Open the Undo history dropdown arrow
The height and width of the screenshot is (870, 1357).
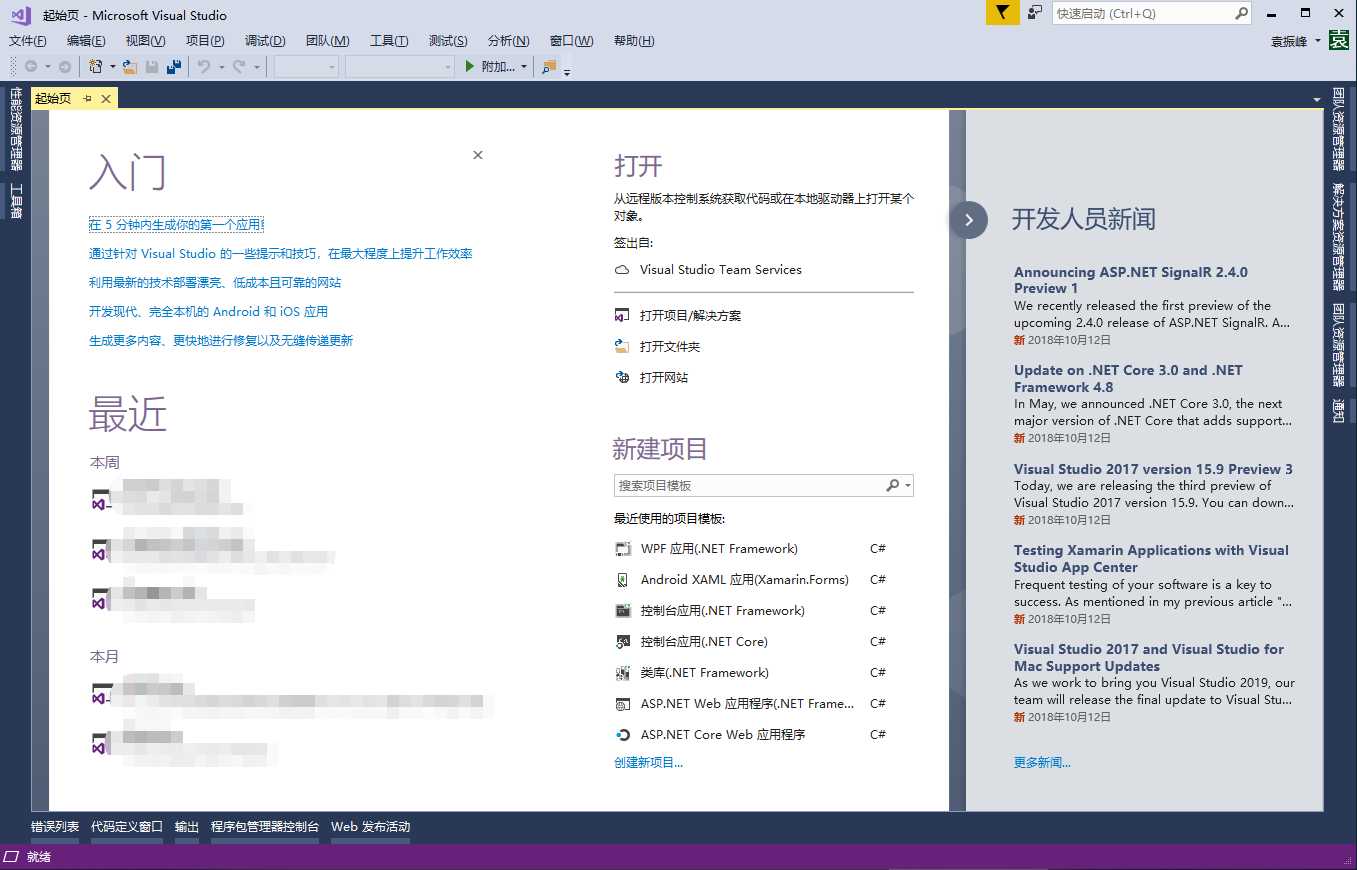pyautogui.click(x=221, y=67)
